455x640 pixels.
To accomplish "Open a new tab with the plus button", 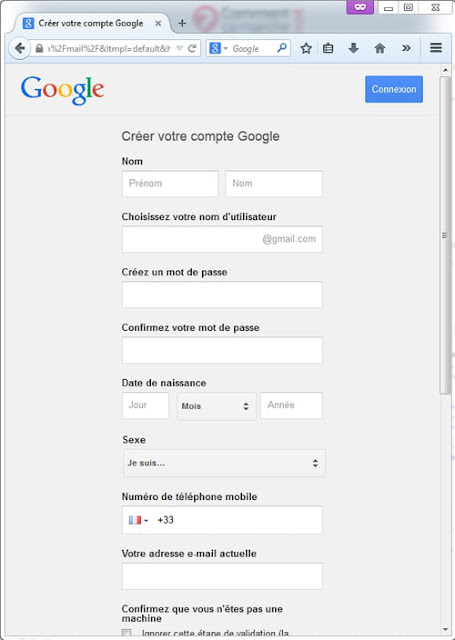I will [x=182, y=23].
